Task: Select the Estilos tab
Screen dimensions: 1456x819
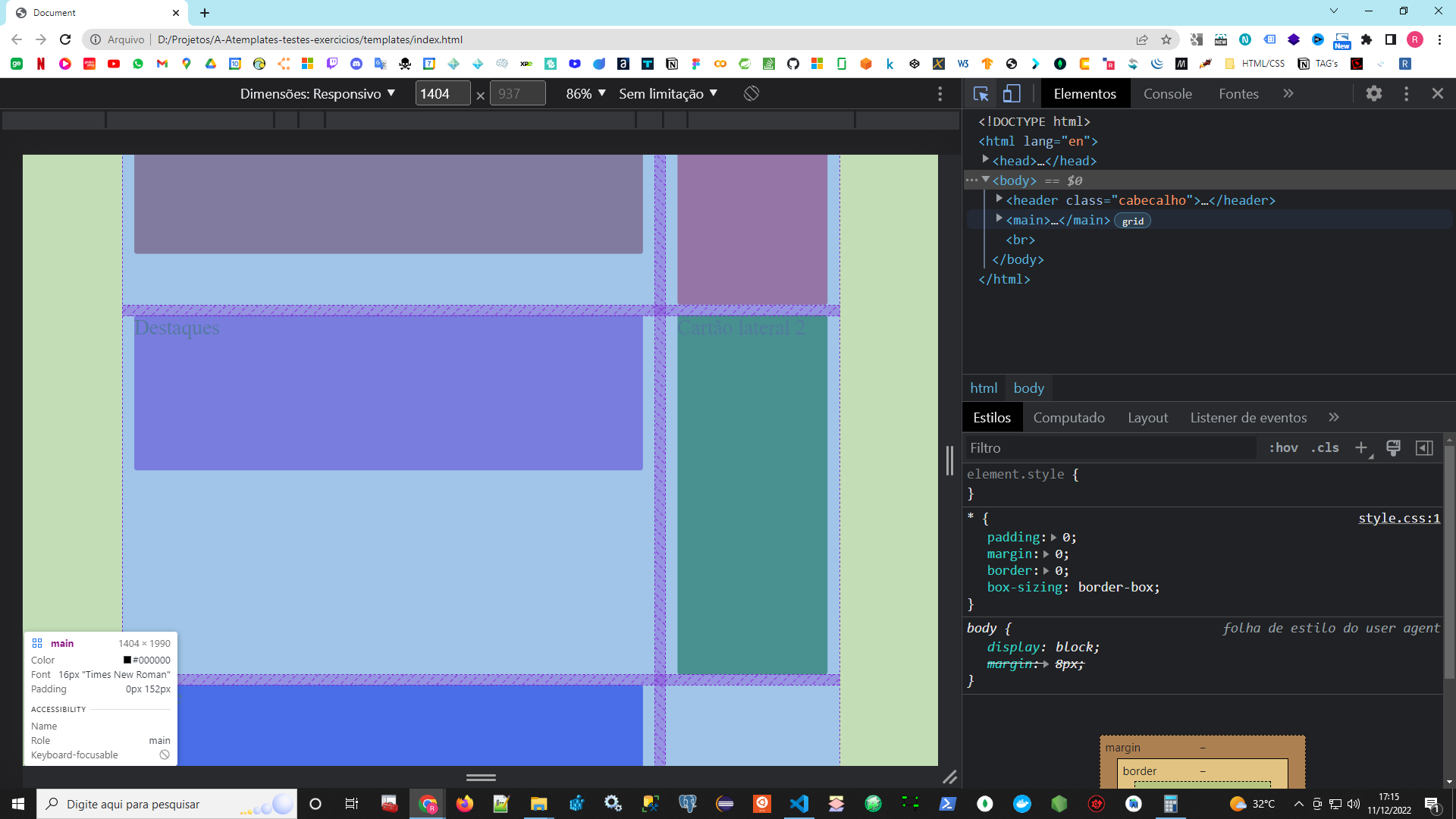Action: pos(992,418)
